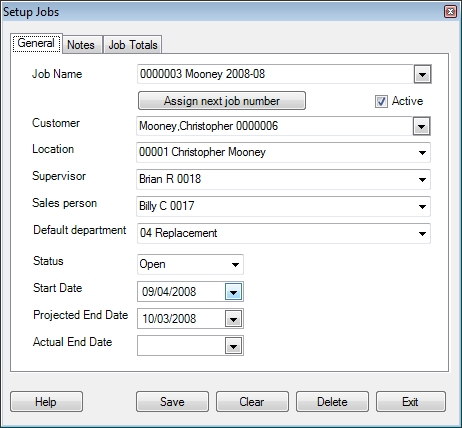Open the Sales person dropdown
The height and width of the screenshot is (428, 462).
(x=422, y=206)
